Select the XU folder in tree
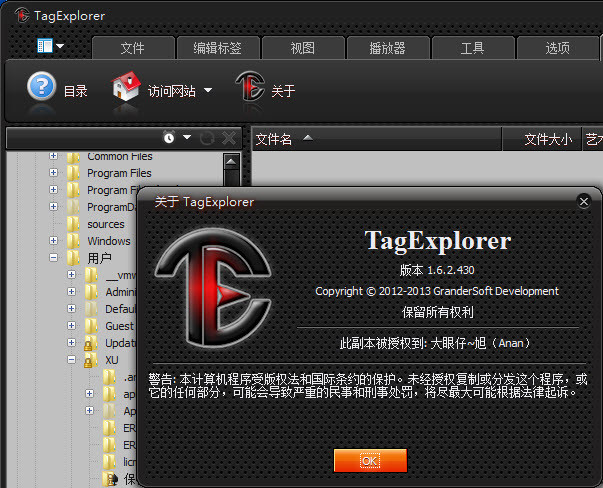 click(112, 360)
